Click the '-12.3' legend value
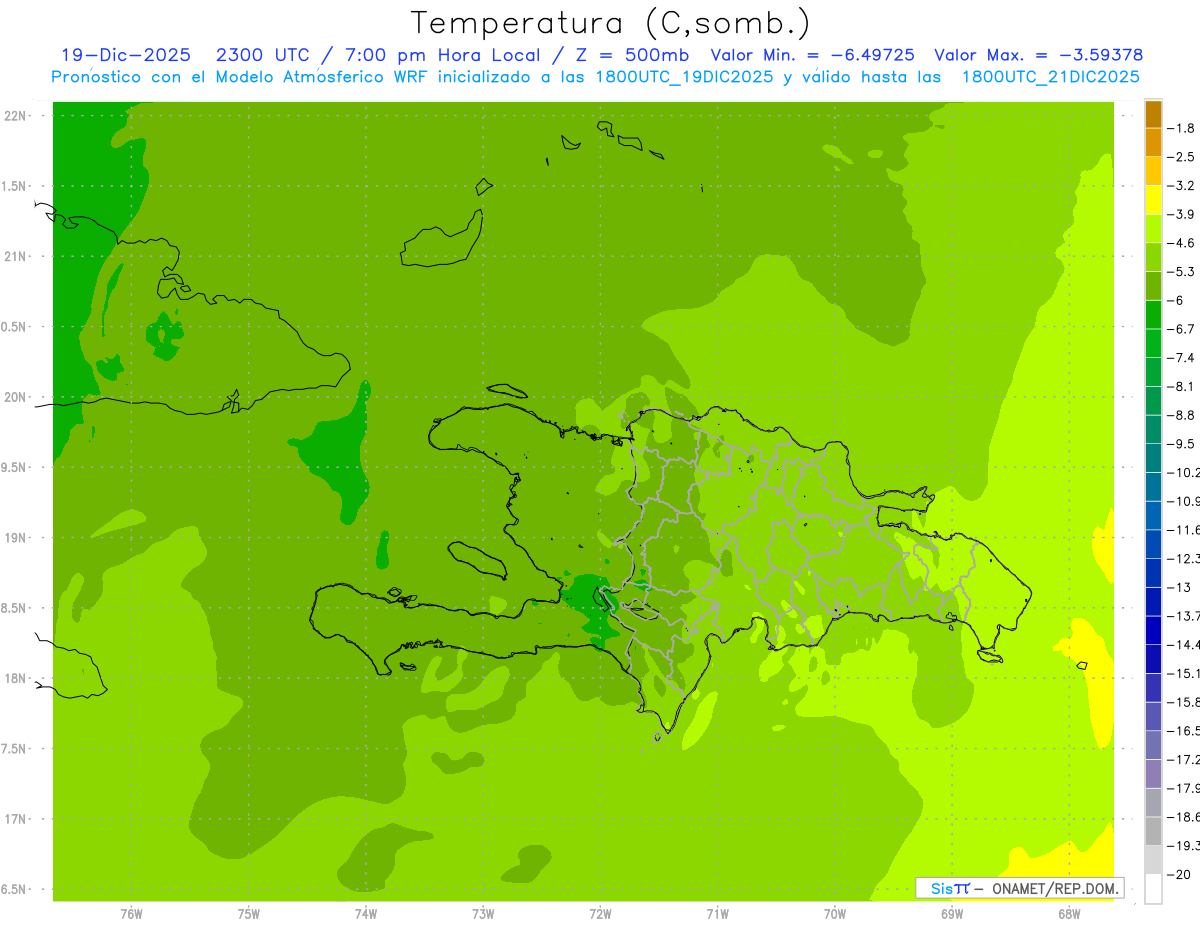 [x=1183, y=558]
